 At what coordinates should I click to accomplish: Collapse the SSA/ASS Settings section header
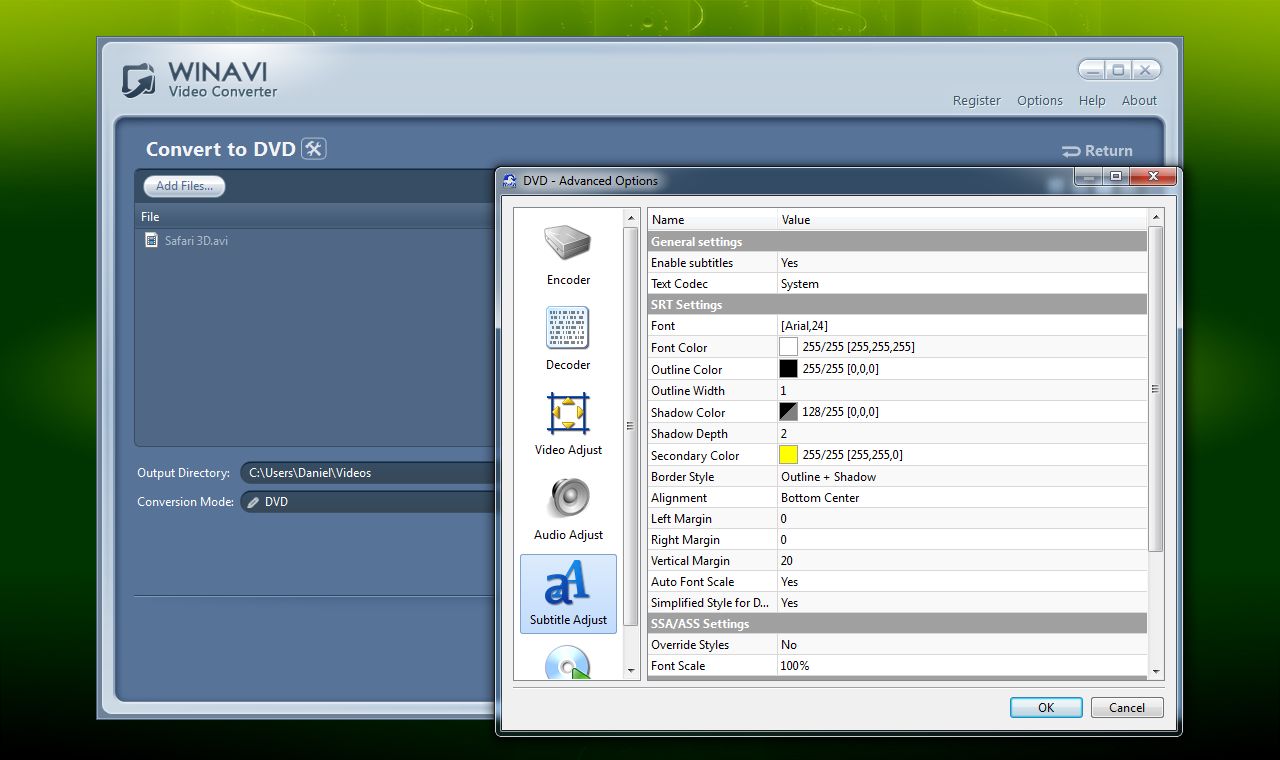click(x=897, y=624)
